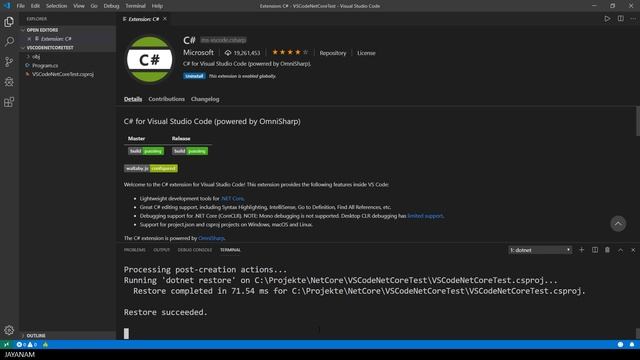Click the feedback smiley in status bar

coord(620,344)
